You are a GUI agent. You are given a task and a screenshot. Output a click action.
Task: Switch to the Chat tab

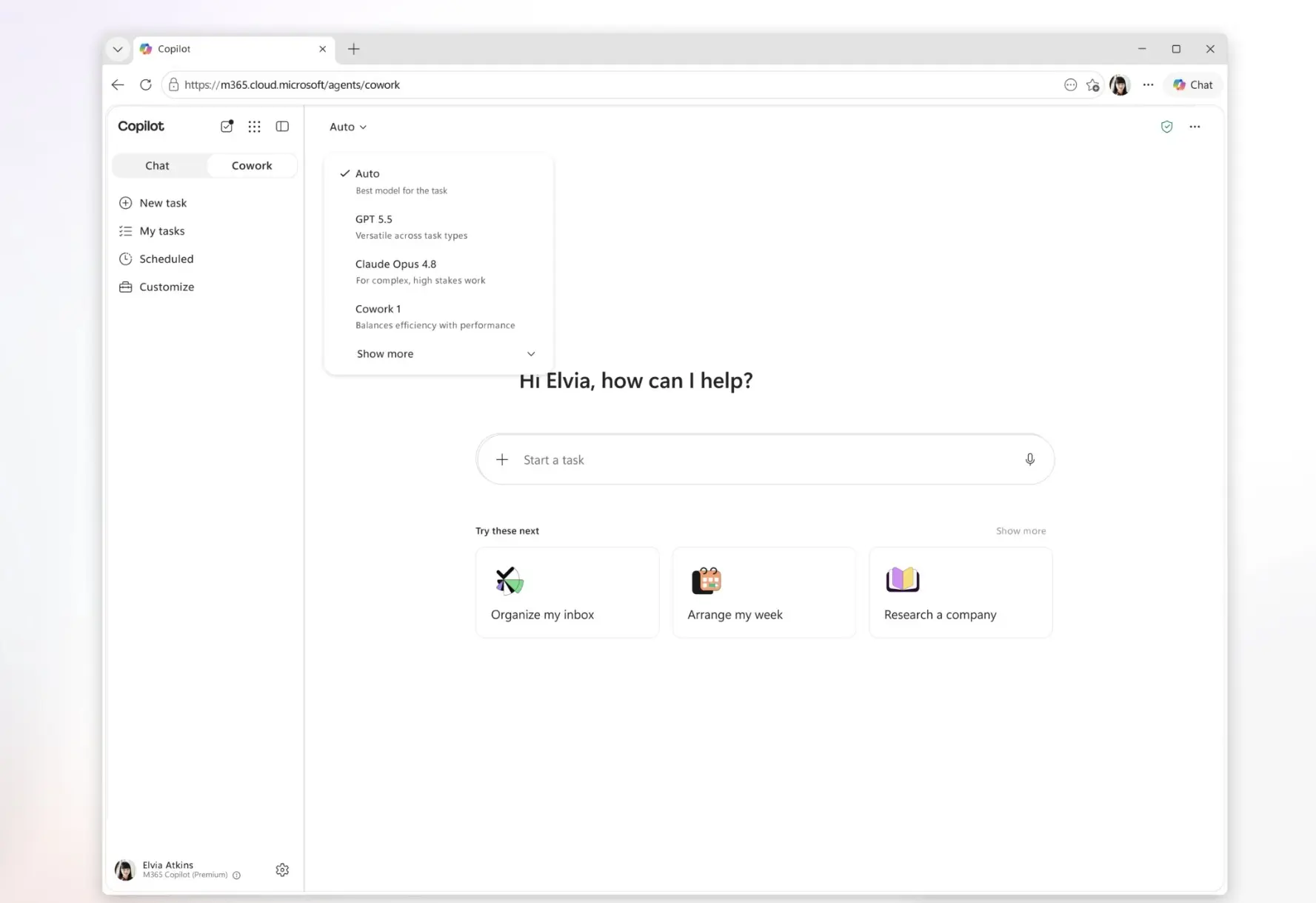(x=157, y=165)
